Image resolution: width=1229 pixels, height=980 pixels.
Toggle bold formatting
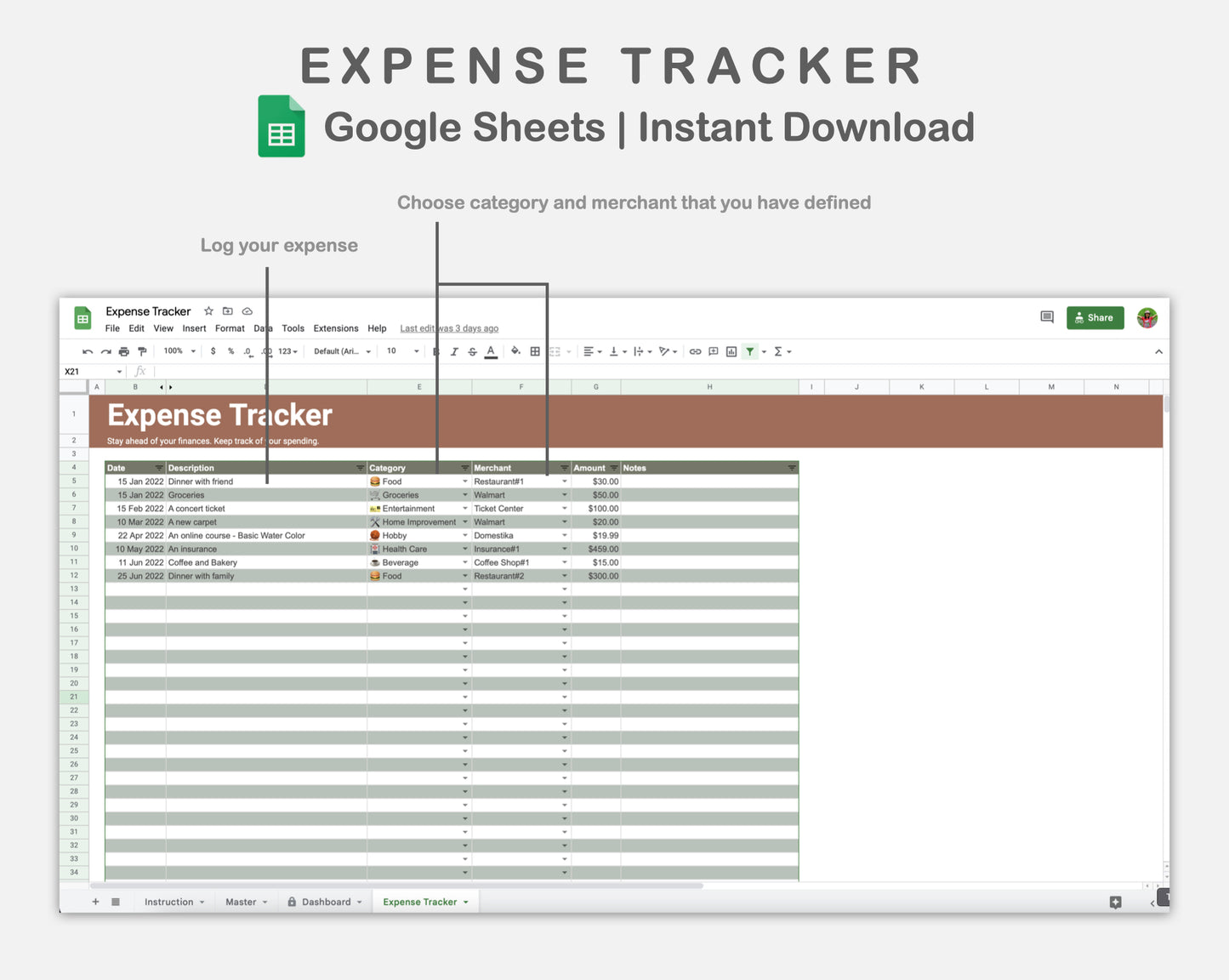[x=435, y=350]
